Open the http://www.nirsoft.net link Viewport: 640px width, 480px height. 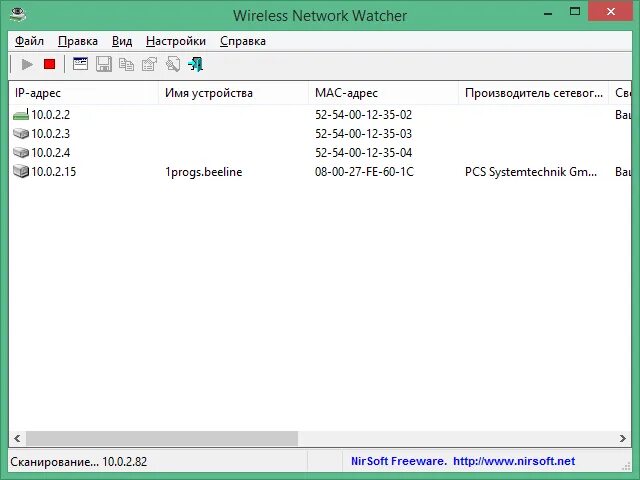(x=514, y=462)
